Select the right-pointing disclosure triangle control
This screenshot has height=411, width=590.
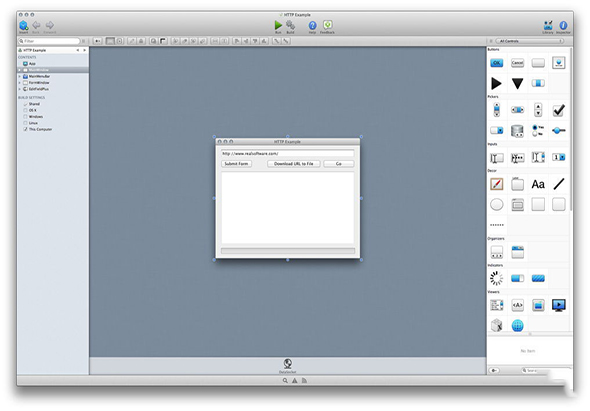point(496,83)
